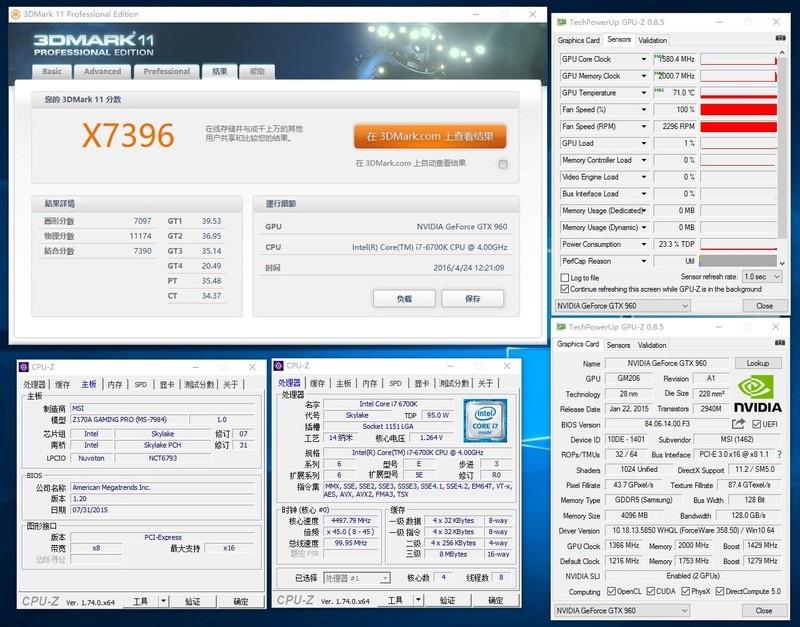Image resolution: width=800 pixels, height=627 pixels.
Task: Click the BIOS export share icon
Action: (738, 423)
